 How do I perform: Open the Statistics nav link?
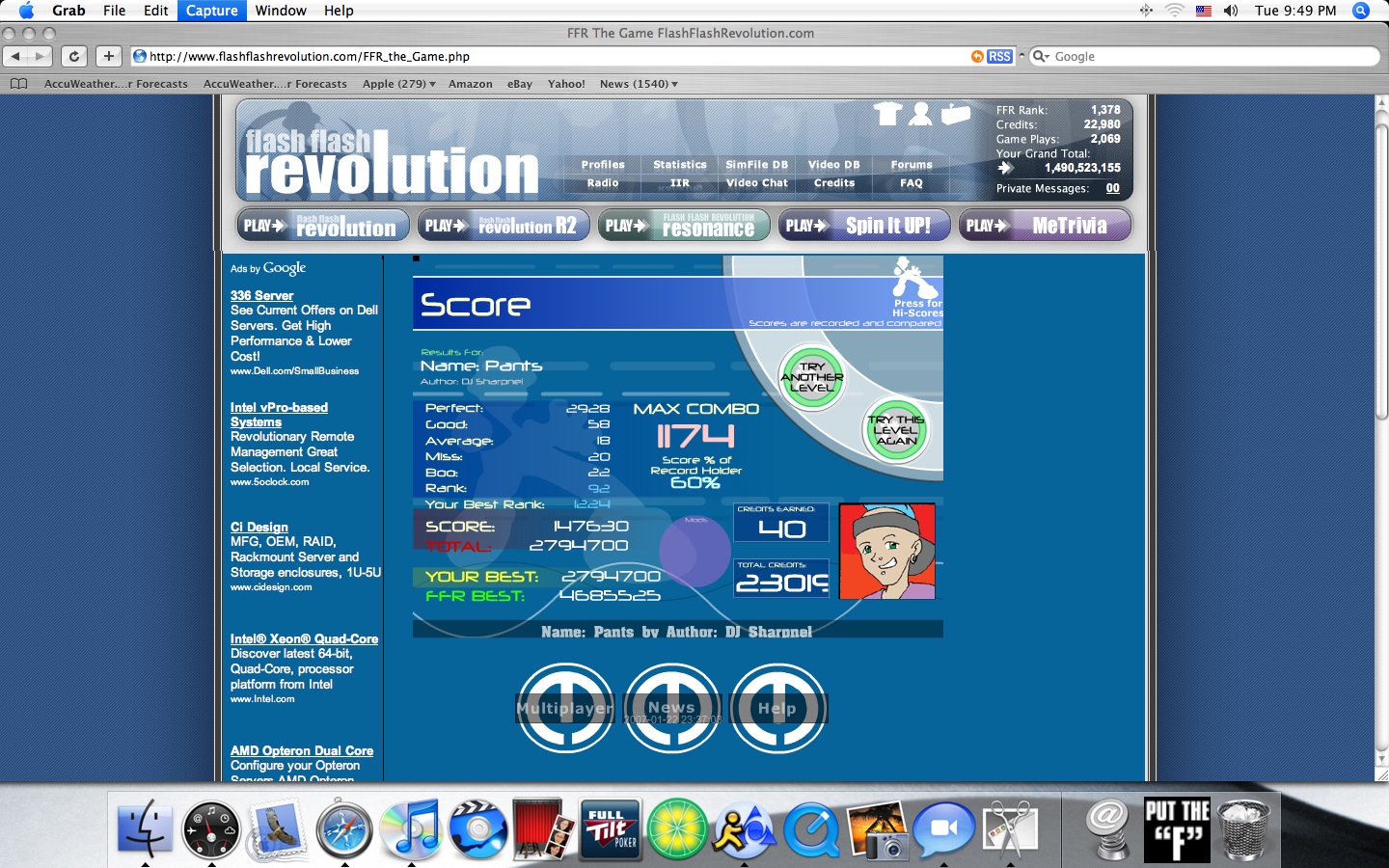[680, 165]
